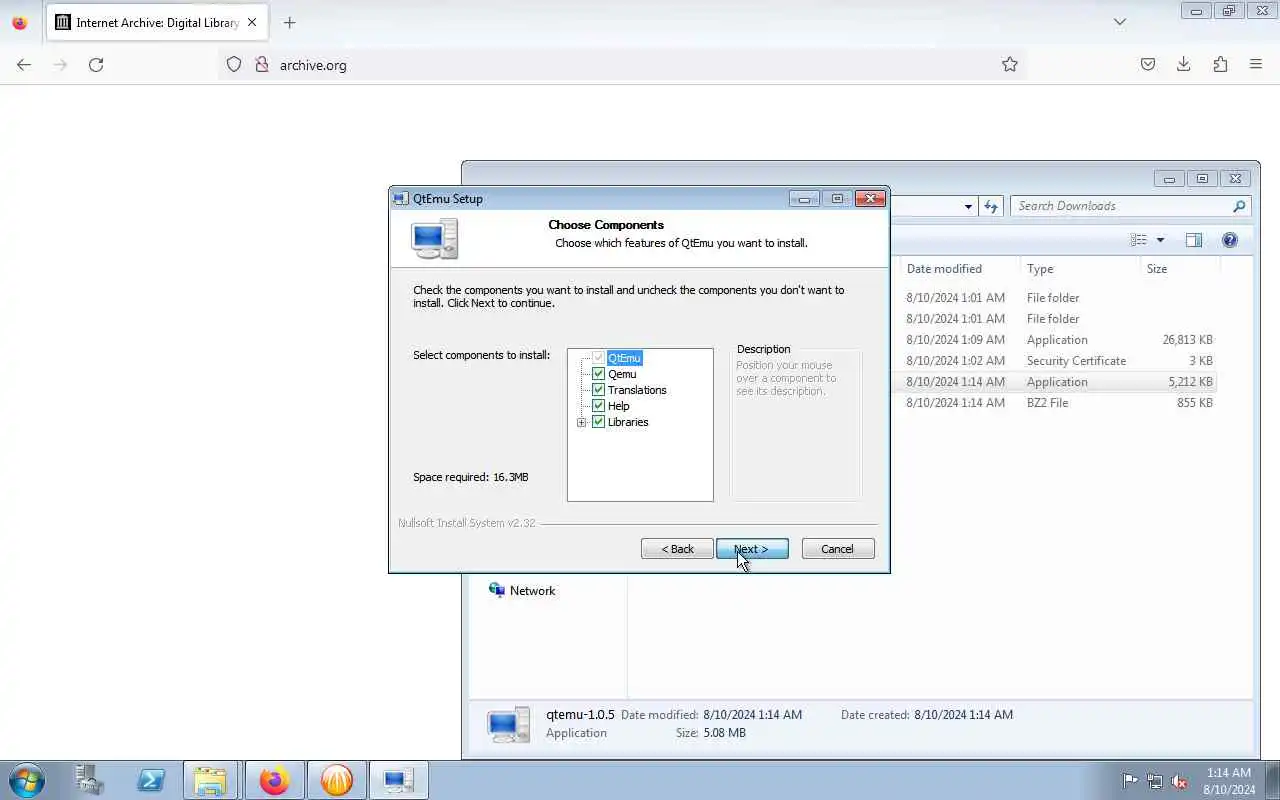The width and height of the screenshot is (1280, 800).
Task: Click the tracking protection shield icon
Action: (x=234, y=64)
